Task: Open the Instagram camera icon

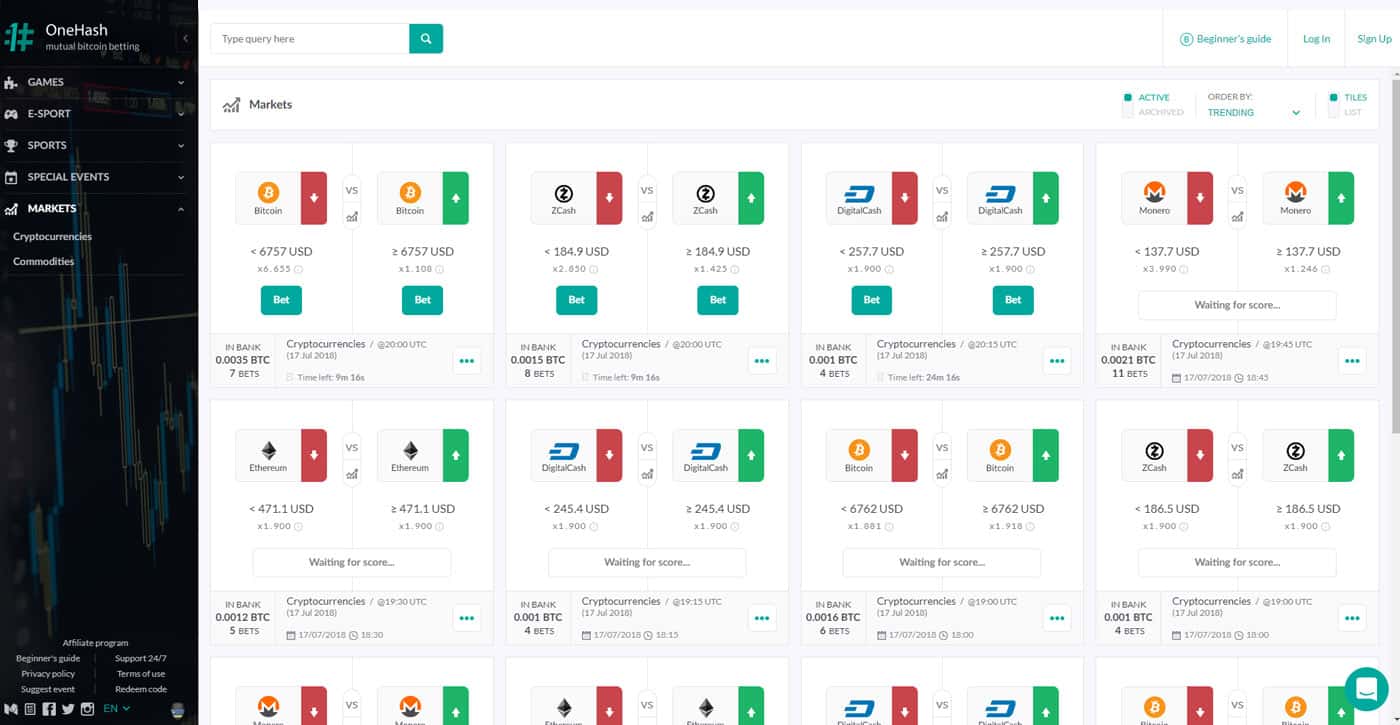Action: tap(87, 709)
